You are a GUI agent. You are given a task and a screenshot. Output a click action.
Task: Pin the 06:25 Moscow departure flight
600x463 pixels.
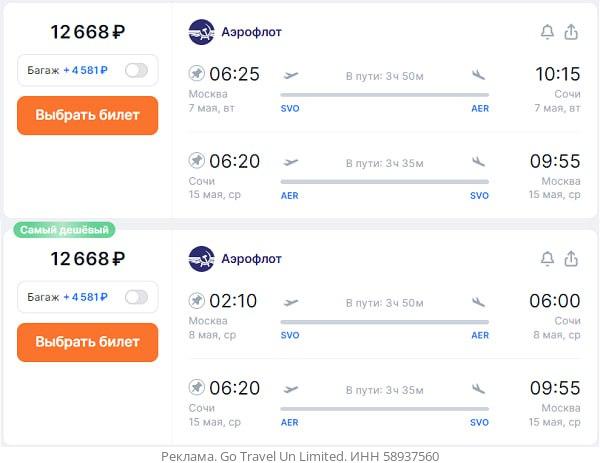pos(197,73)
